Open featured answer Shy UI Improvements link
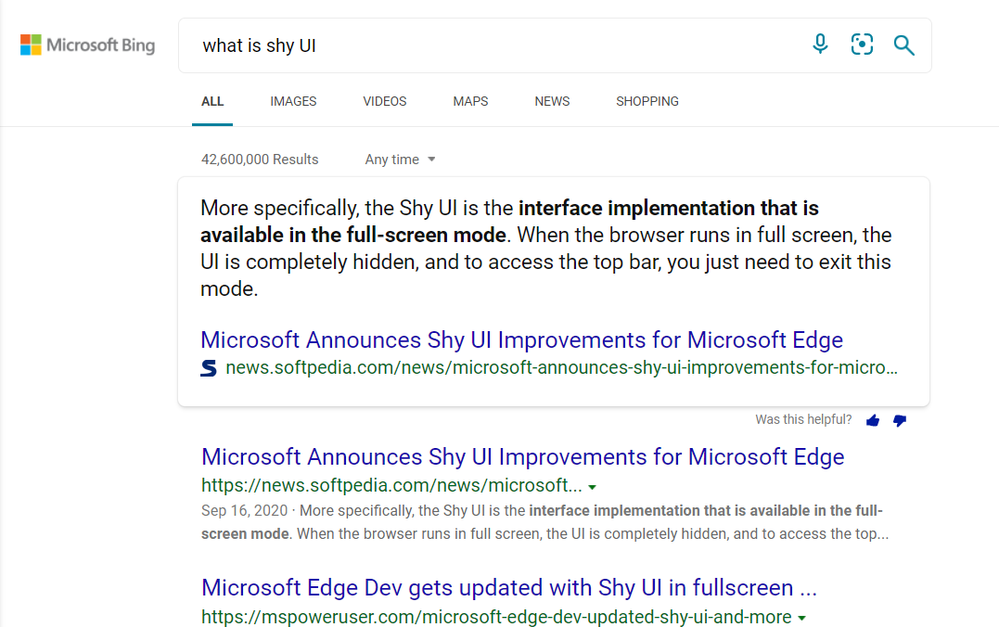Viewport: 999px width, 627px height. [521, 340]
